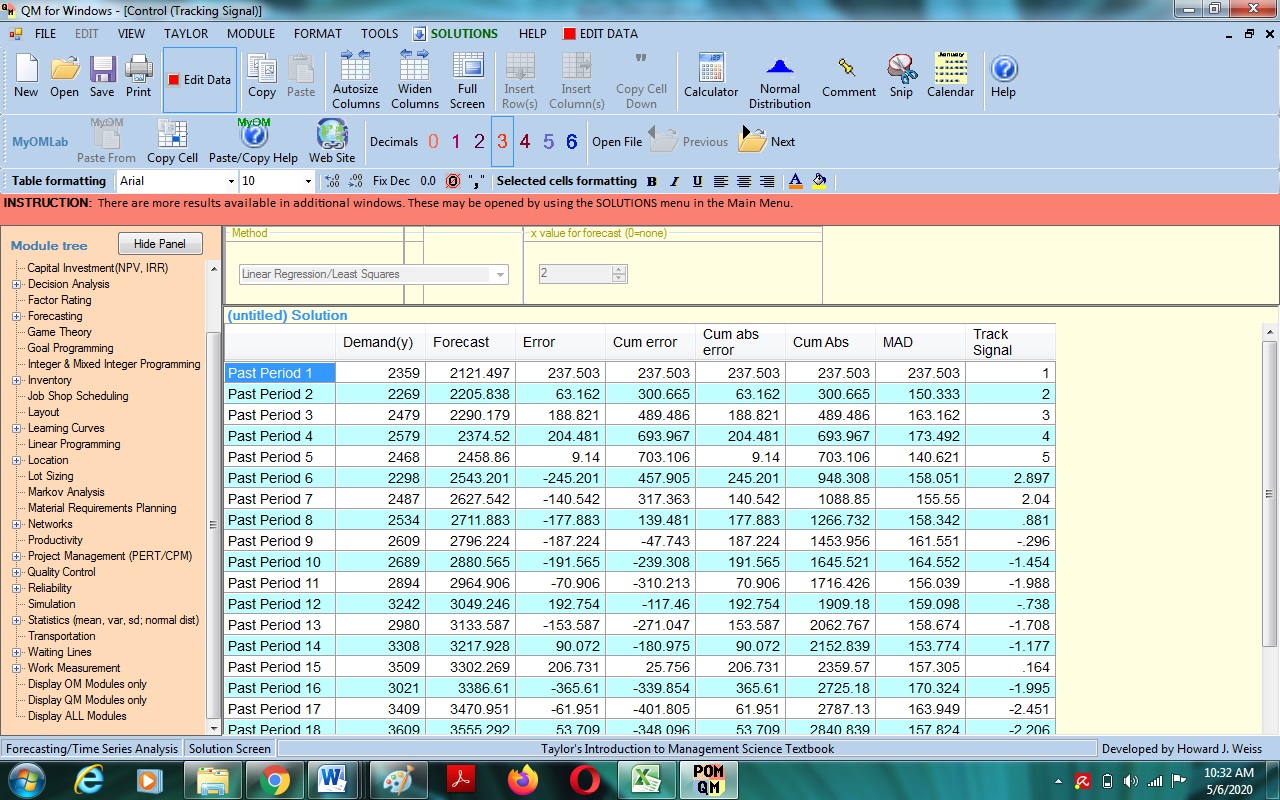Screen dimensions: 1280x800
Task: Add a Comment with the pin icon
Action: [849, 77]
